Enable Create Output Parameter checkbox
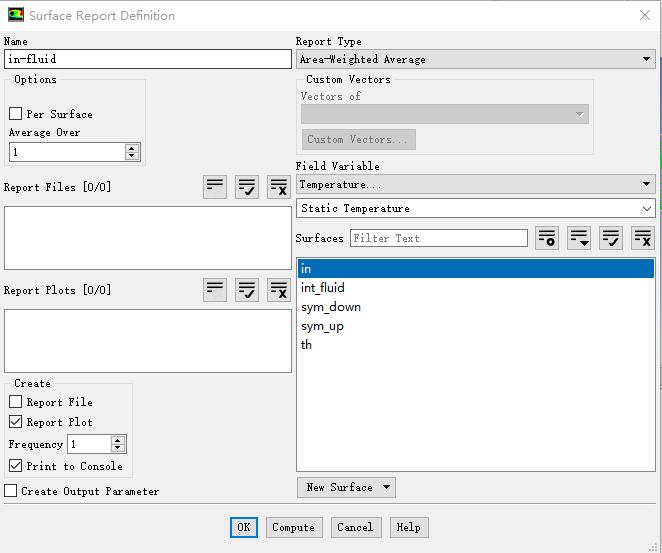This screenshot has width=662, height=553. (x=11, y=491)
